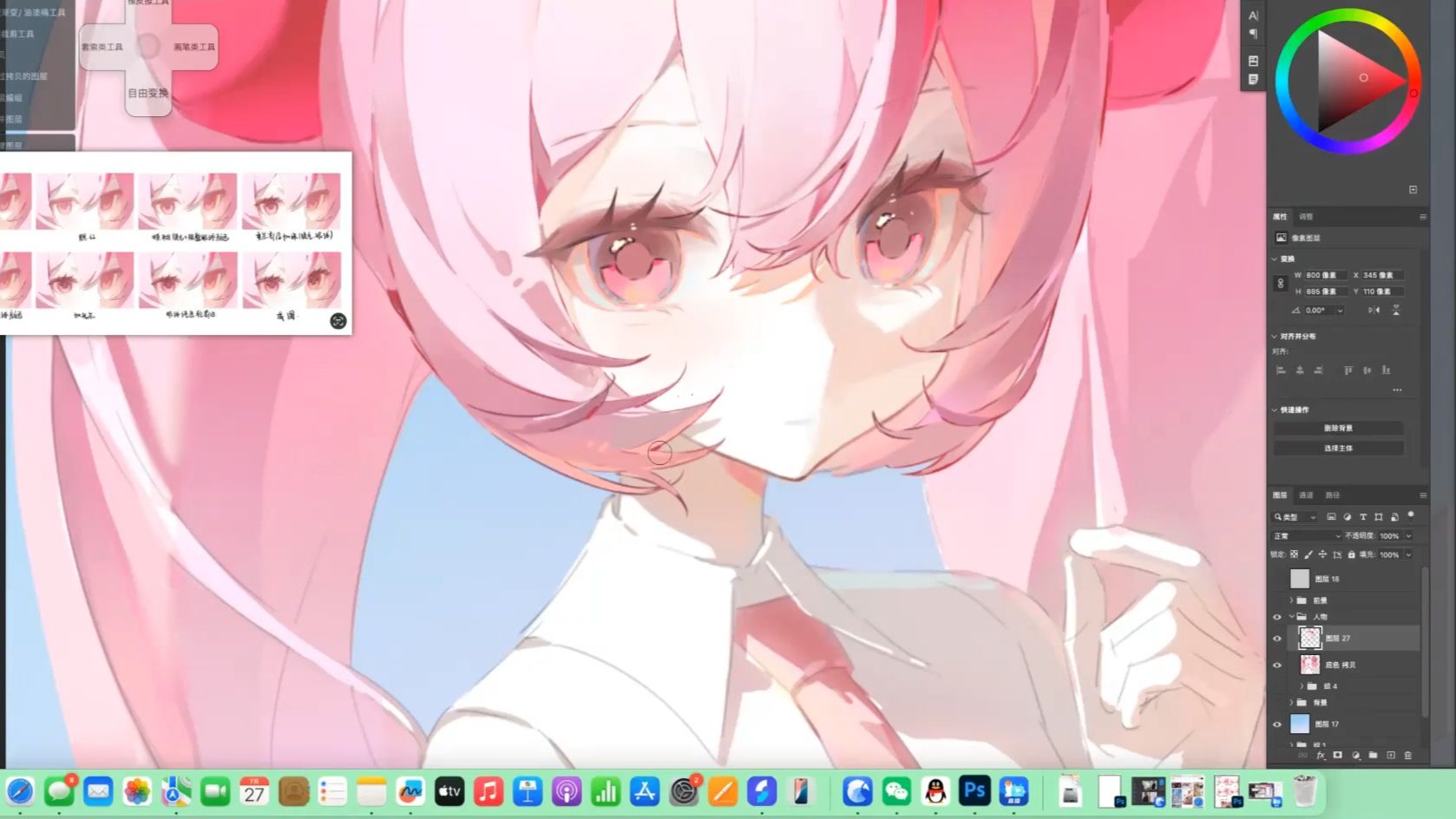Toggle lock position
The image size is (1456, 819).
1322,554
